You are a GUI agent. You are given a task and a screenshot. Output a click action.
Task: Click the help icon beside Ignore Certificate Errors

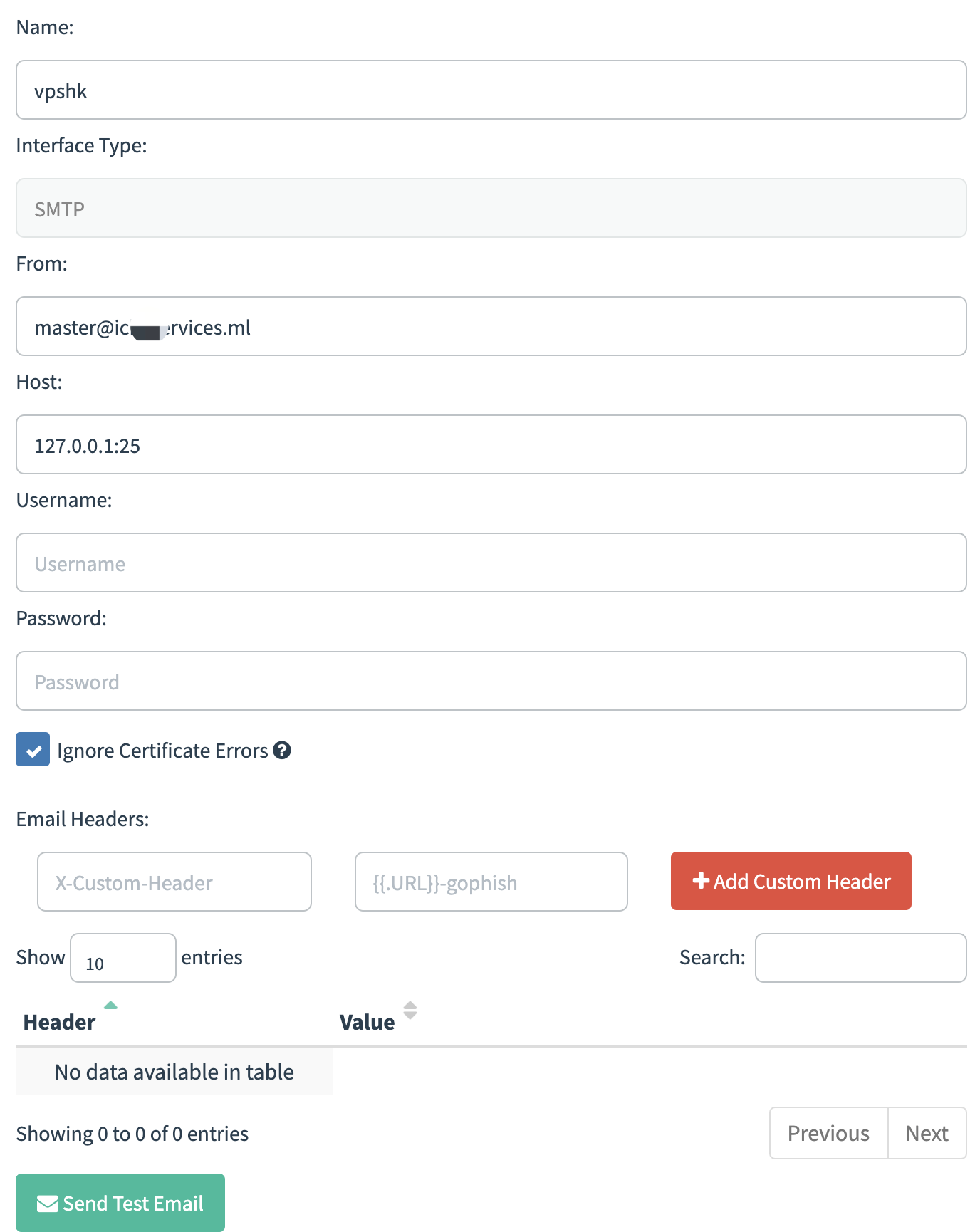[282, 751]
